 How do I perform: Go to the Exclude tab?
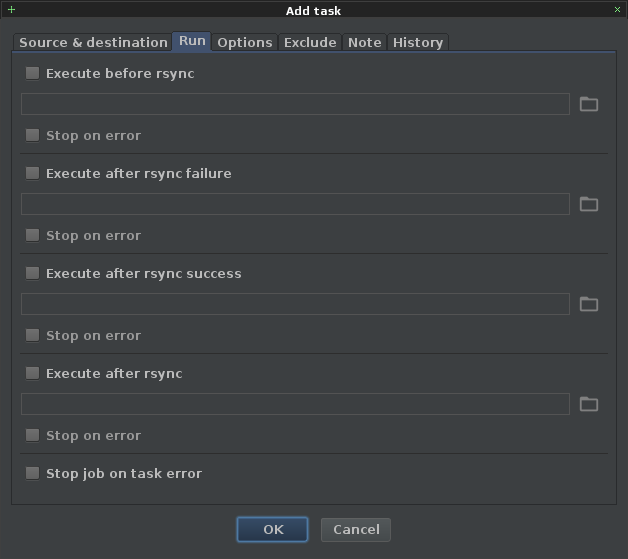click(310, 42)
